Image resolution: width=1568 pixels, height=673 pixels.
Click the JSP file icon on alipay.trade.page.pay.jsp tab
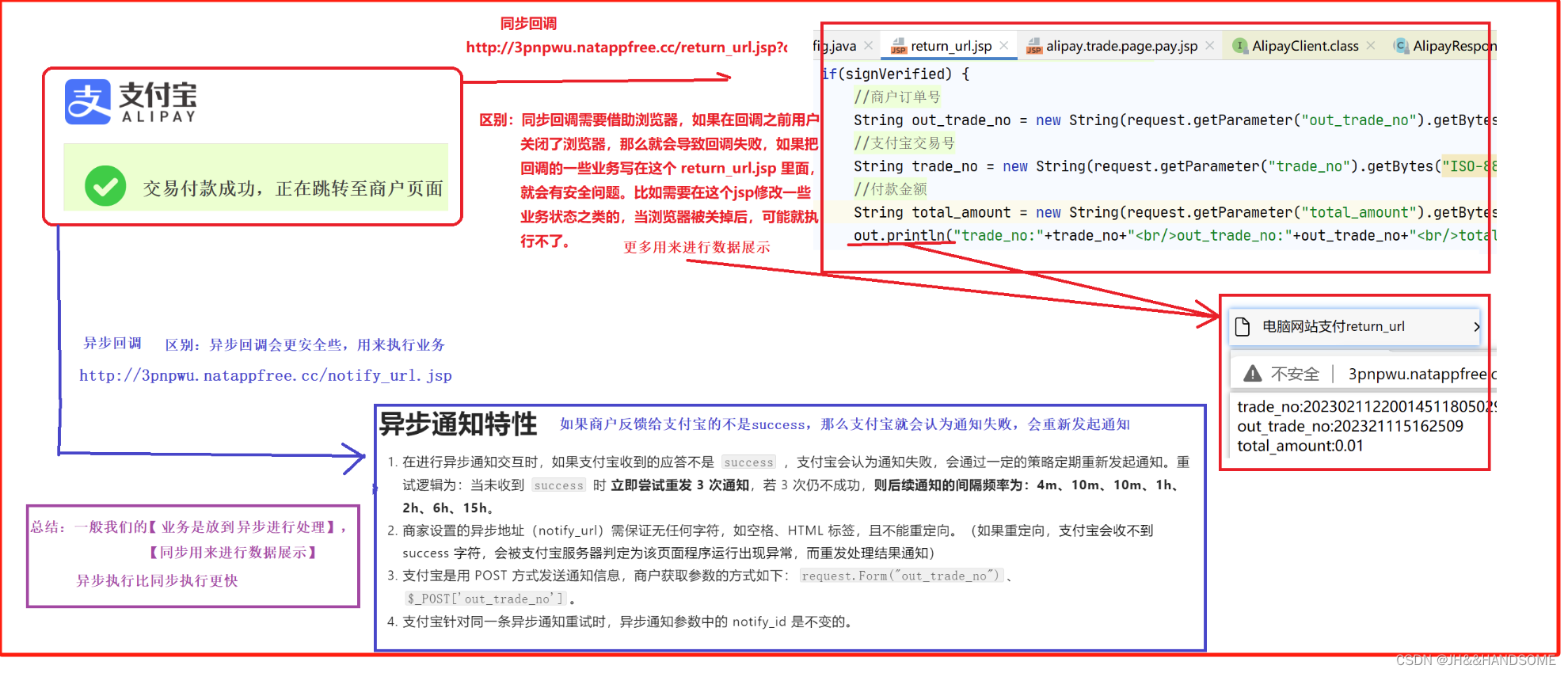click(1033, 47)
